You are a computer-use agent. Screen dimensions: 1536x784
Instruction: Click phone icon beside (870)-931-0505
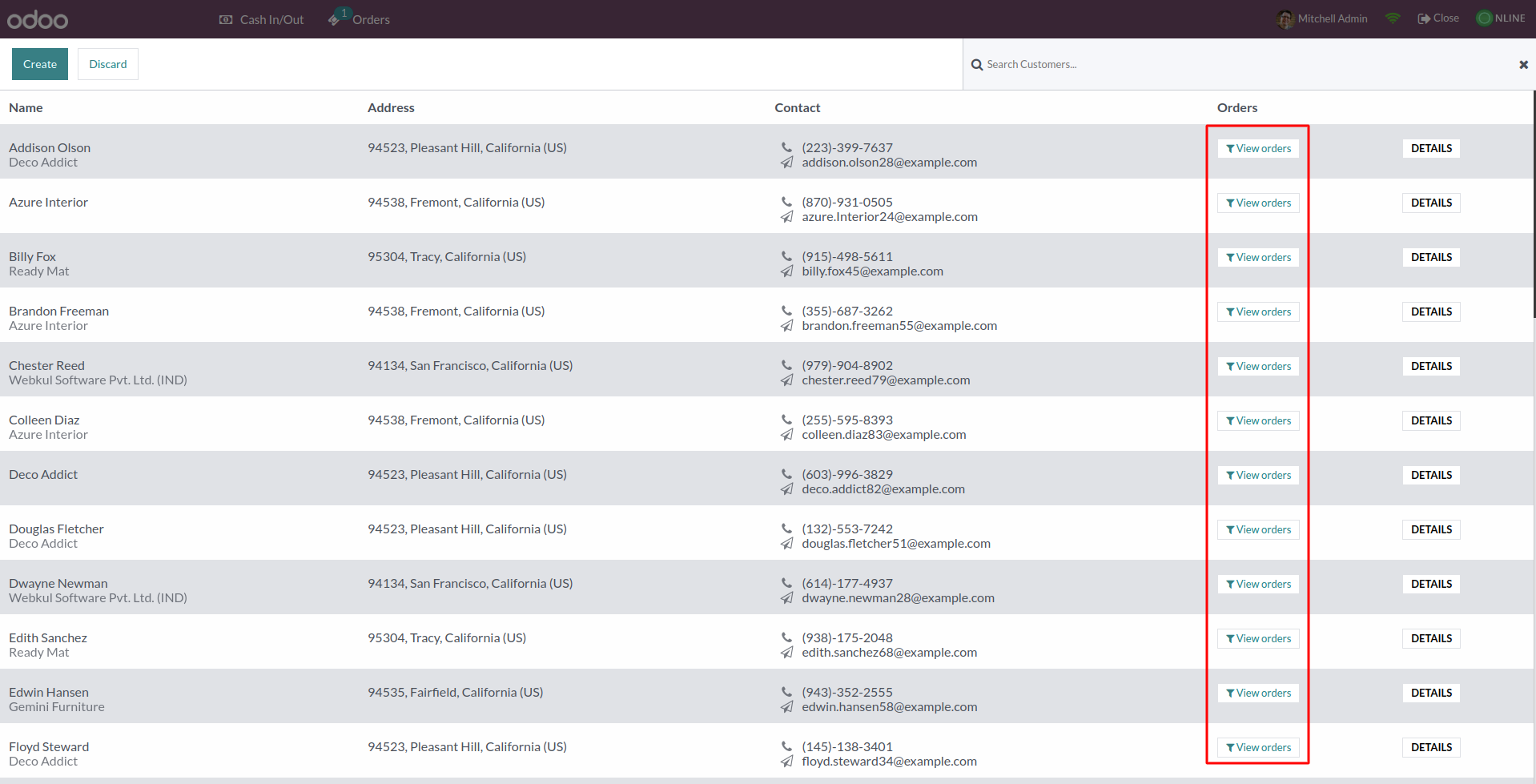786,202
